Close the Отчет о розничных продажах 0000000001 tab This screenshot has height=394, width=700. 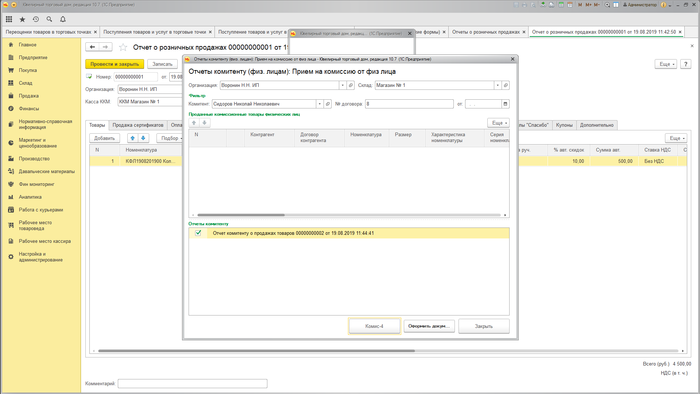click(680, 32)
